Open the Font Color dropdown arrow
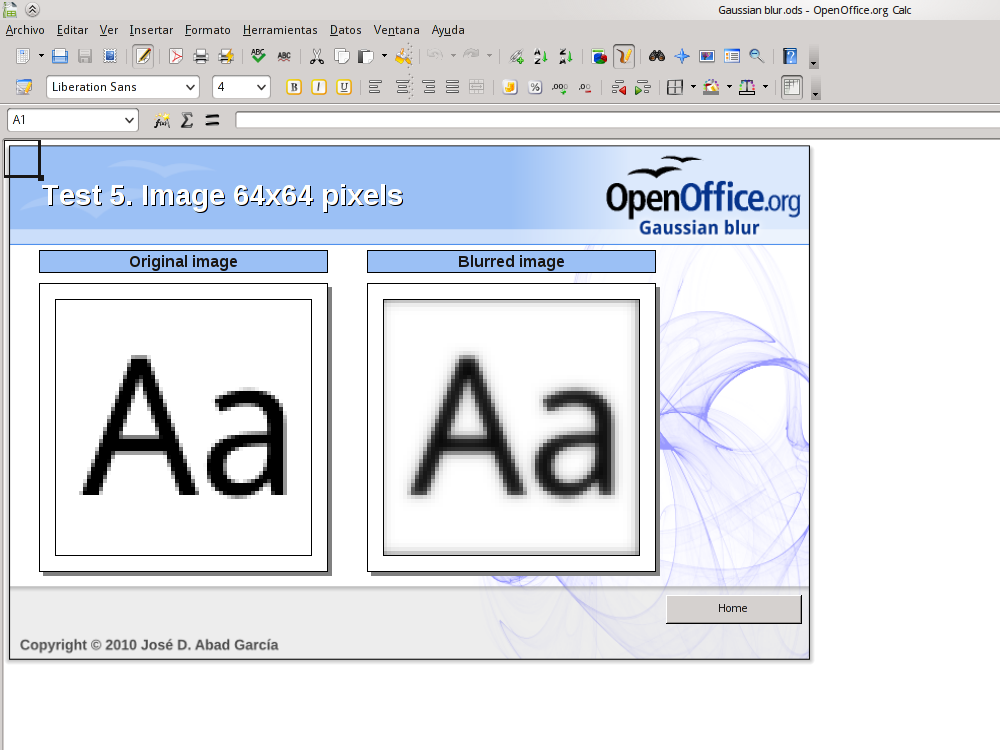The image size is (1000, 750). pos(765,87)
